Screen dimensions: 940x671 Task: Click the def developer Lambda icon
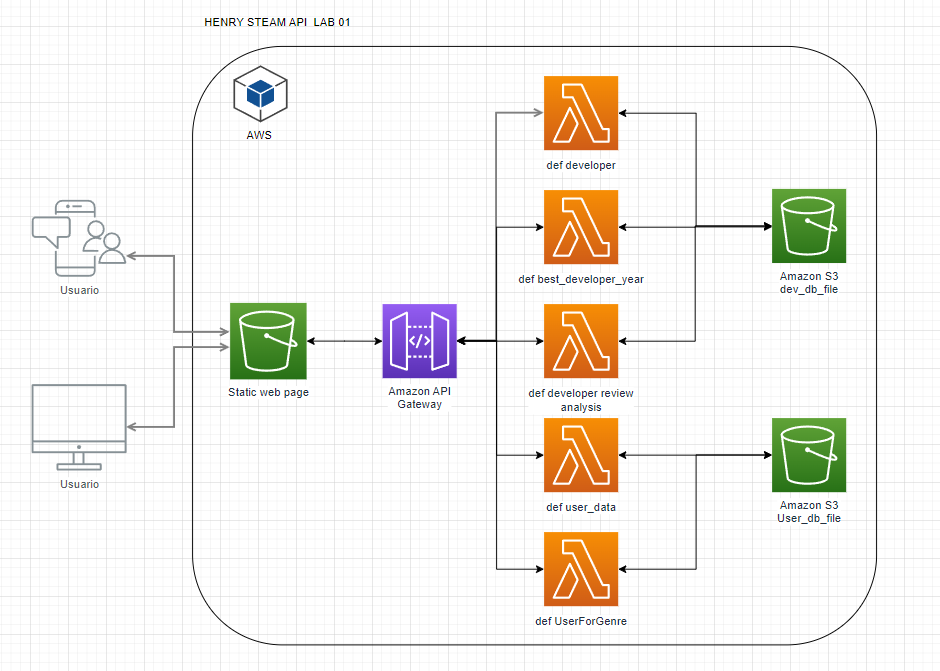coord(581,113)
